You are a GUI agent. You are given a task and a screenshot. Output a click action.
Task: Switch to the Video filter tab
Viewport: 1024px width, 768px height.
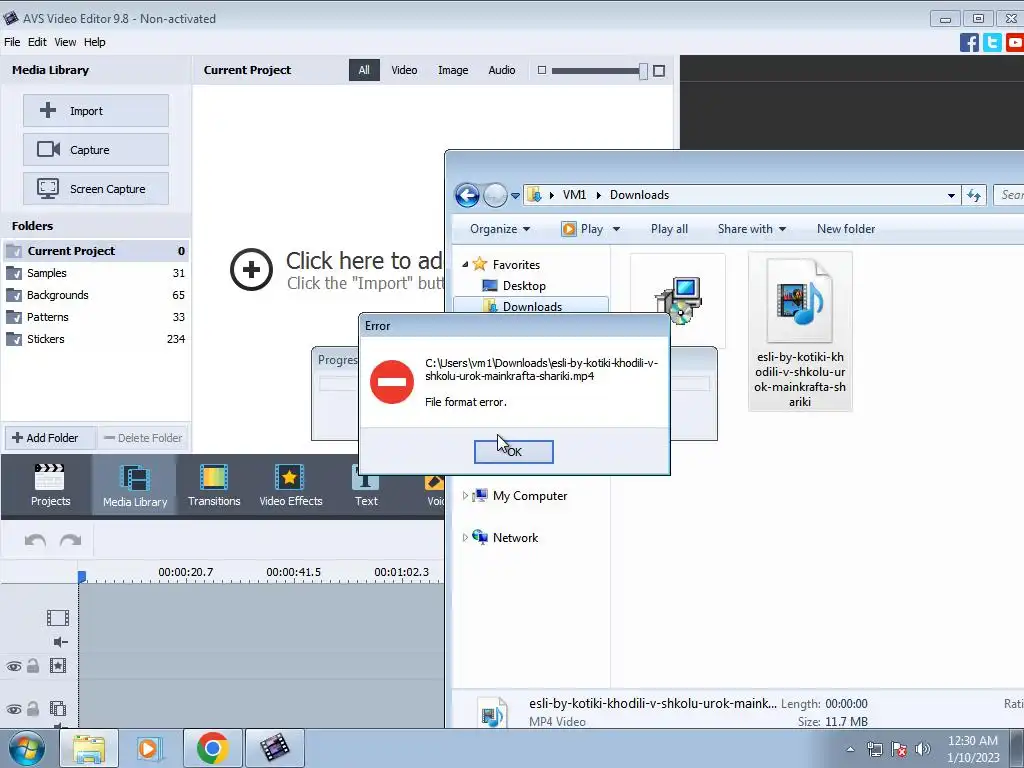click(404, 70)
